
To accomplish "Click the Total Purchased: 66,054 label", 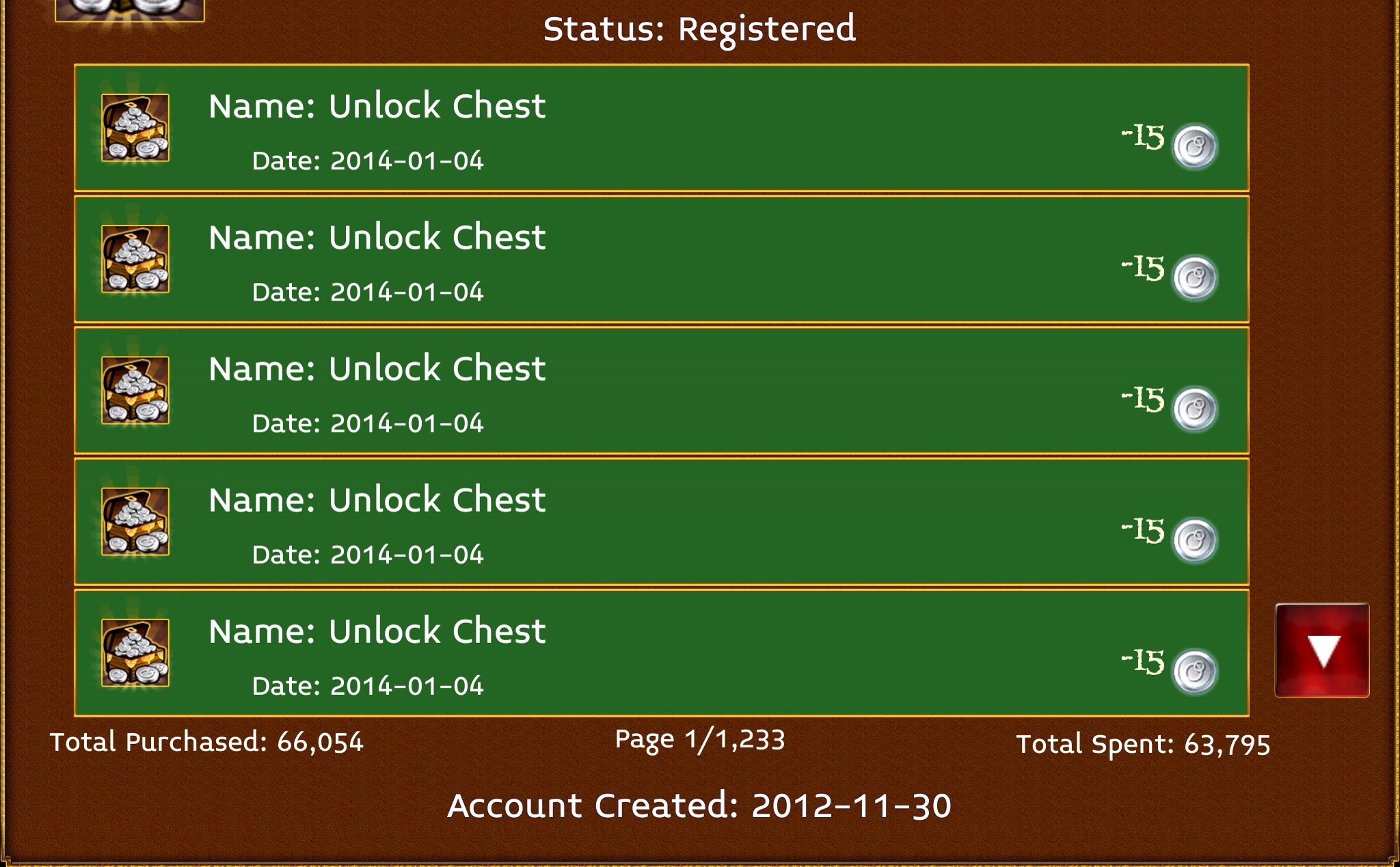I will [x=206, y=742].
